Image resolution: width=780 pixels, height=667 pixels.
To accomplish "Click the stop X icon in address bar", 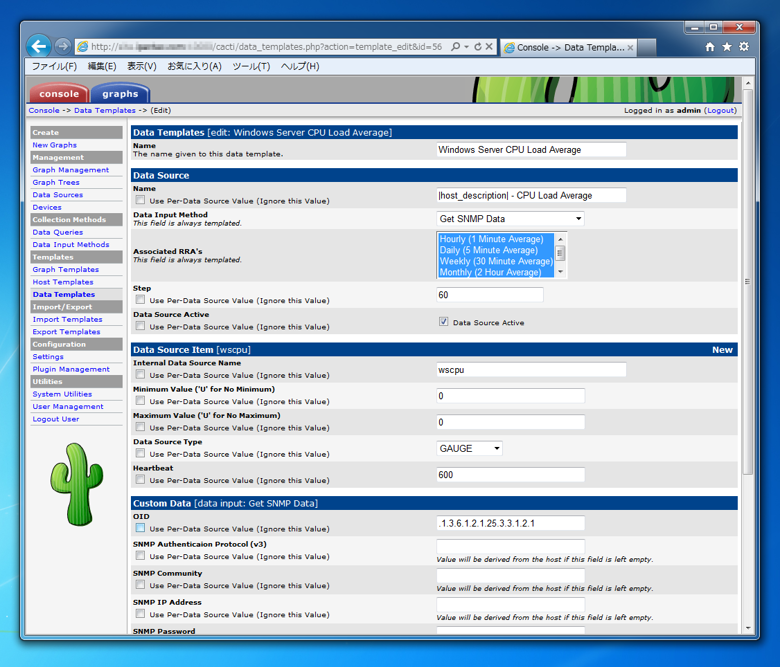I will pos(489,46).
